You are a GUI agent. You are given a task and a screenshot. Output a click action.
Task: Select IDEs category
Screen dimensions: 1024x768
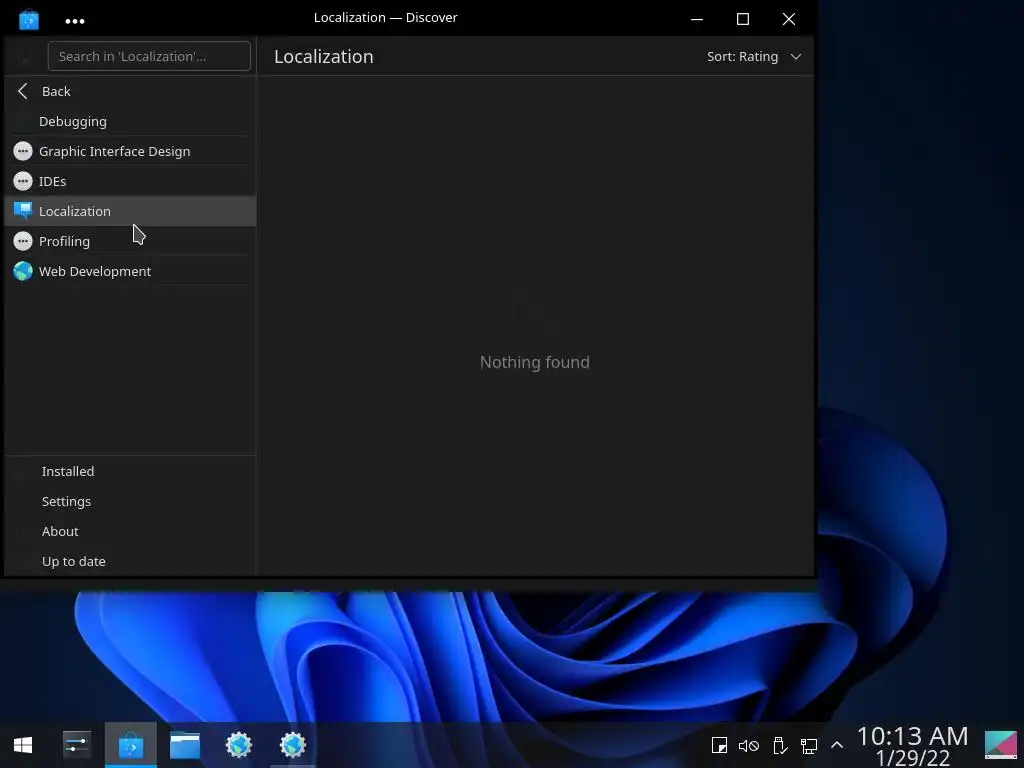click(x=130, y=181)
